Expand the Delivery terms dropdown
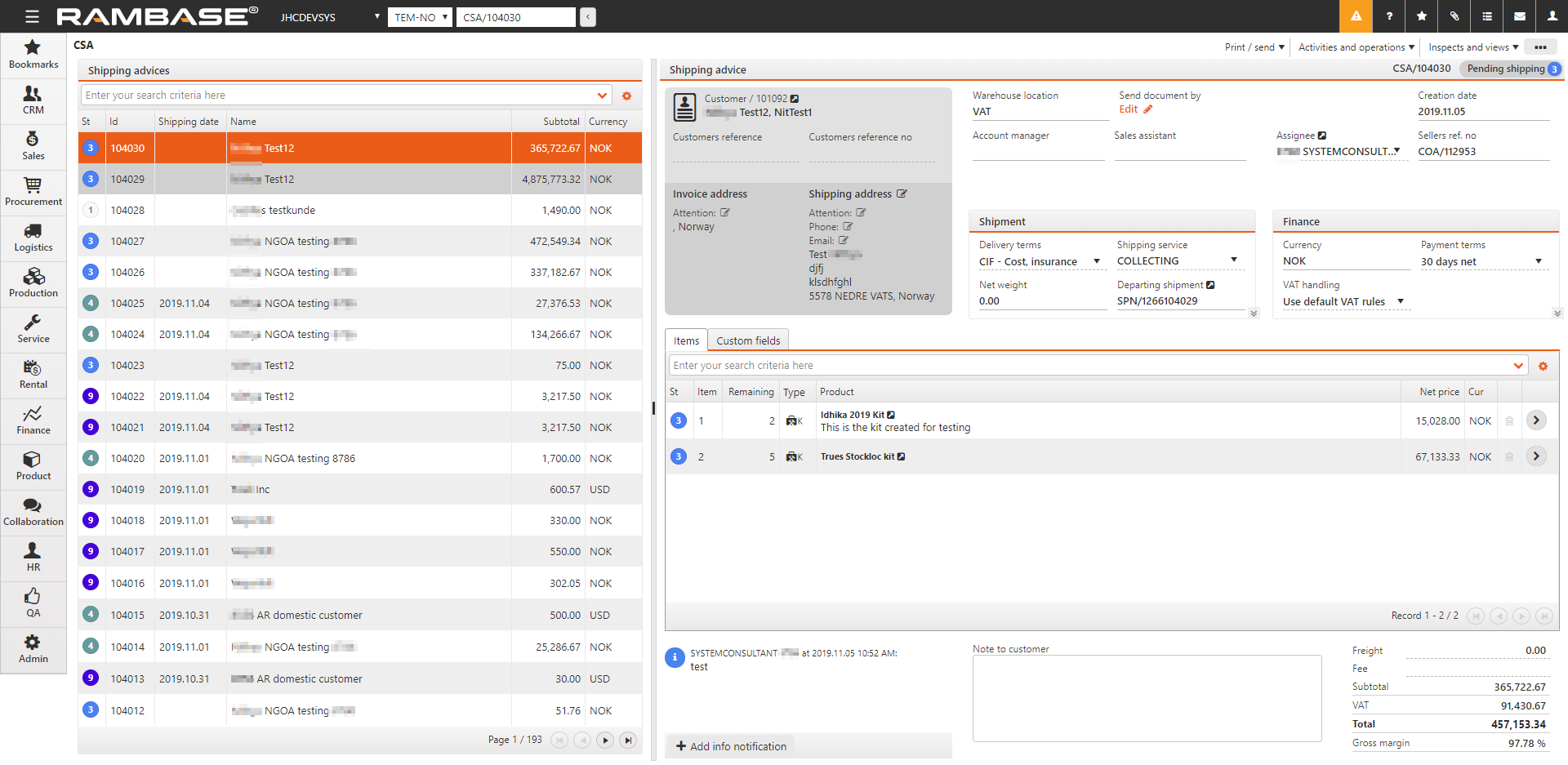The image size is (1568, 765). tap(1097, 261)
